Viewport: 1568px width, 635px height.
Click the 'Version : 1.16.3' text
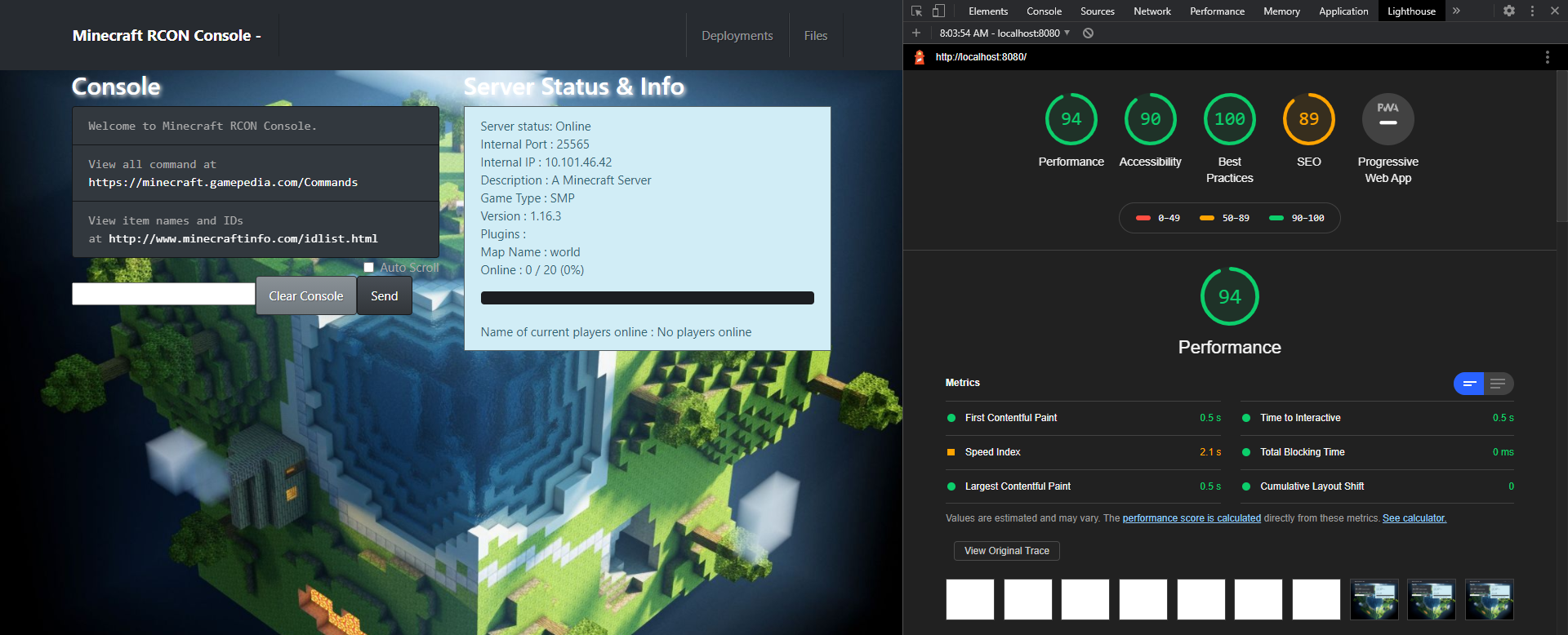tap(520, 216)
